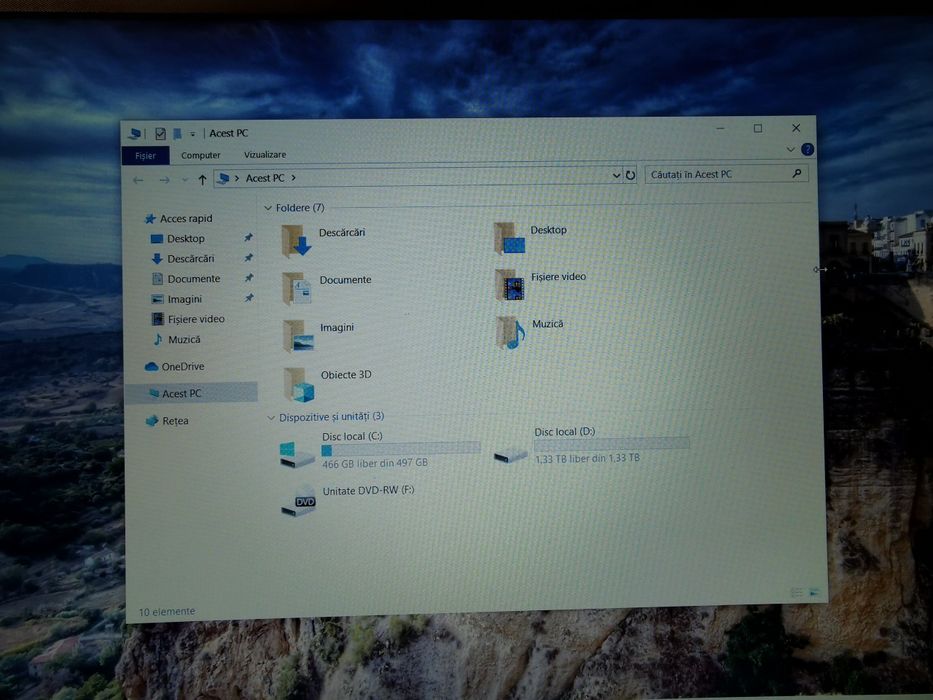Open the Desktop folder icon in Foldere
The height and width of the screenshot is (700, 933).
(x=509, y=238)
